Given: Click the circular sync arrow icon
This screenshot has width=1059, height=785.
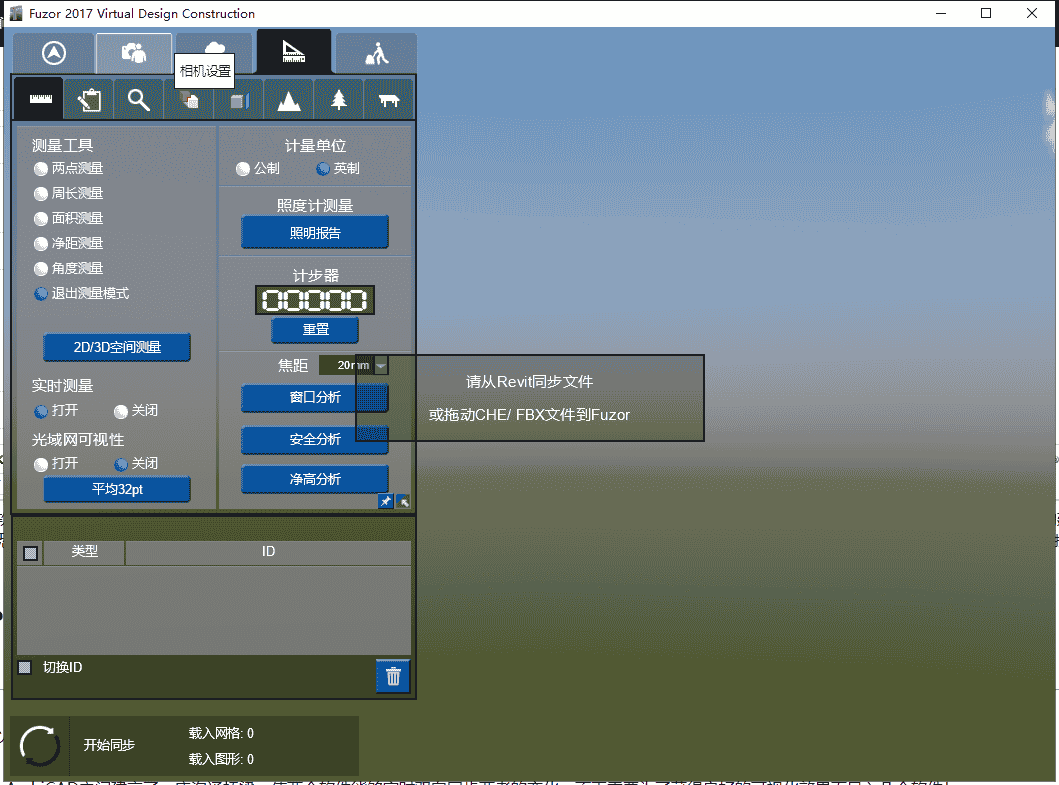Looking at the screenshot, I should point(39,746).
